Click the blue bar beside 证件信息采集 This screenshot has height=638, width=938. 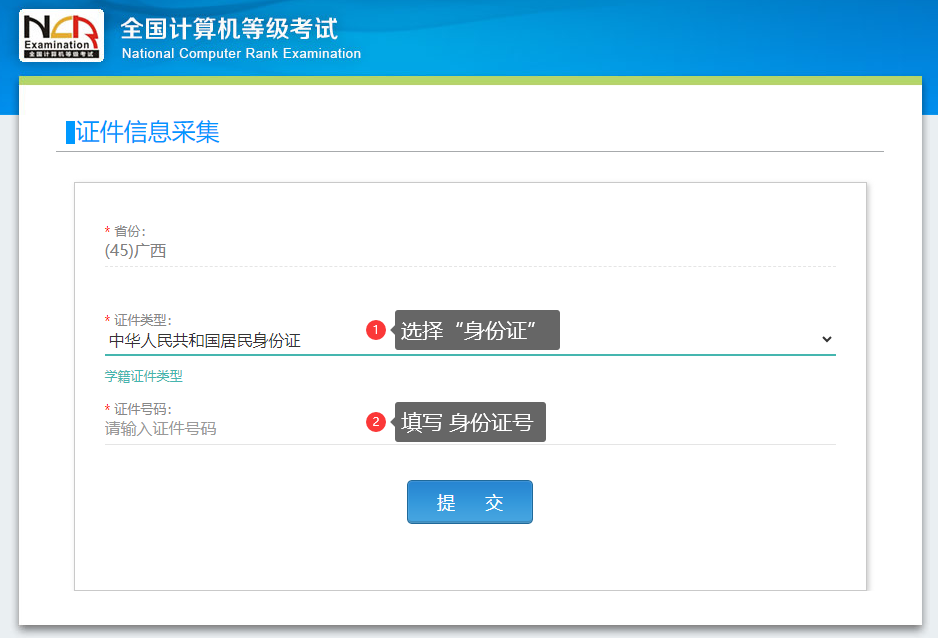tap(70, 132)
